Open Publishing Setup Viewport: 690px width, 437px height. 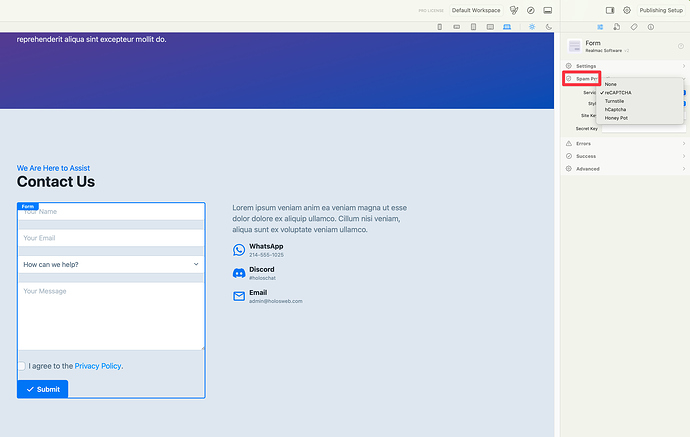(661, 10)
